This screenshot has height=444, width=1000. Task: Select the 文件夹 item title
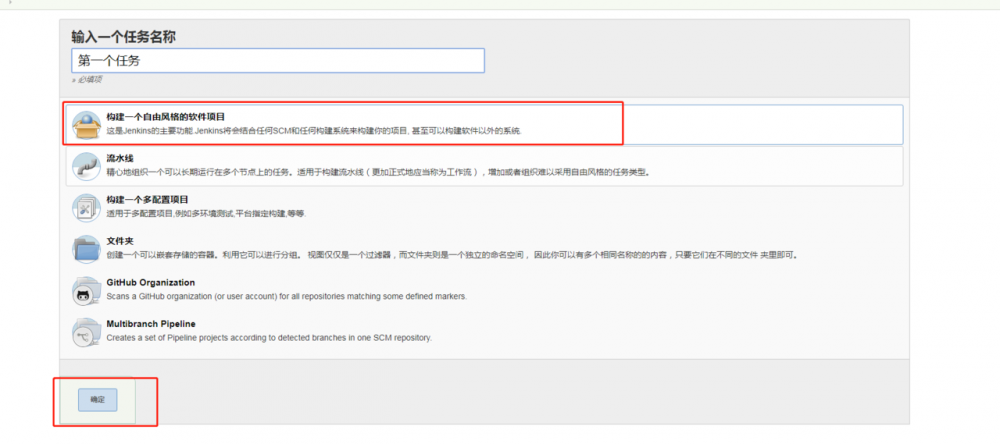click(120, 241)
